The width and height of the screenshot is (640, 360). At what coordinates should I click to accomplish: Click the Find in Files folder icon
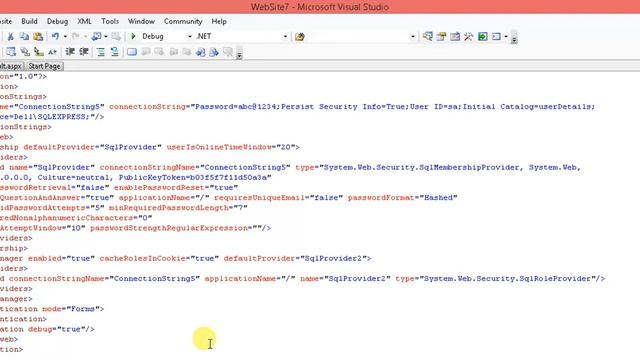pos(300,37)
